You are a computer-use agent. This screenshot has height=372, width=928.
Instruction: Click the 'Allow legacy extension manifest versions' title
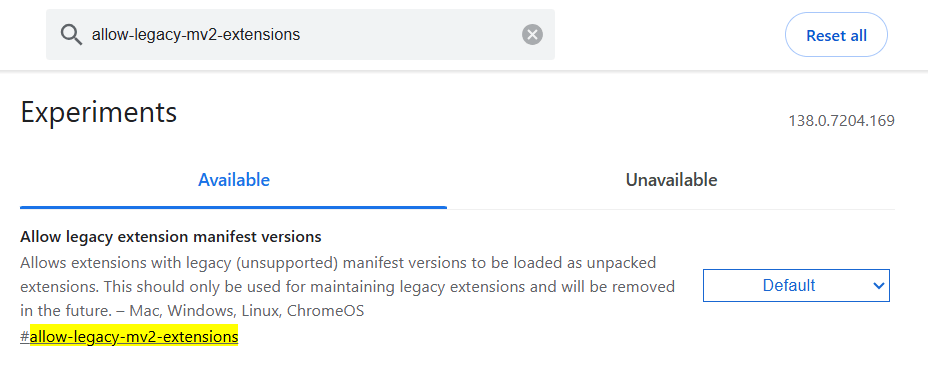point(170,237)
